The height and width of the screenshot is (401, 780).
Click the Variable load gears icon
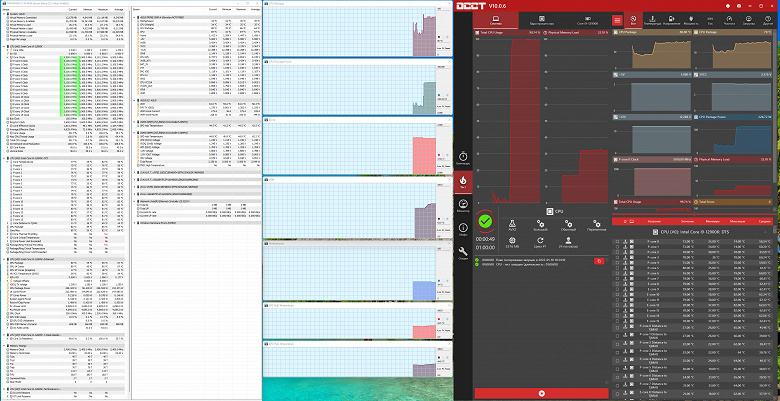(596, 225)
